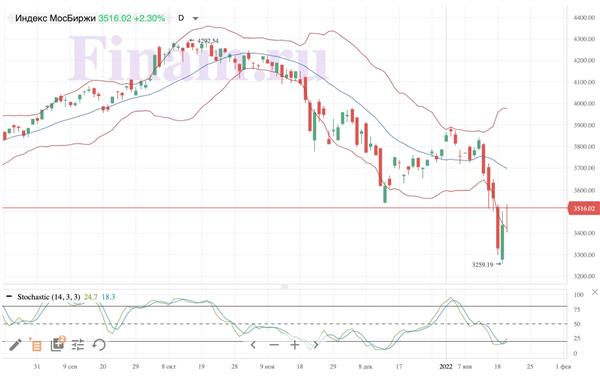The image size is (600, 377).
Task: Click the 2022 date axis label
Action: coord(446,367)
